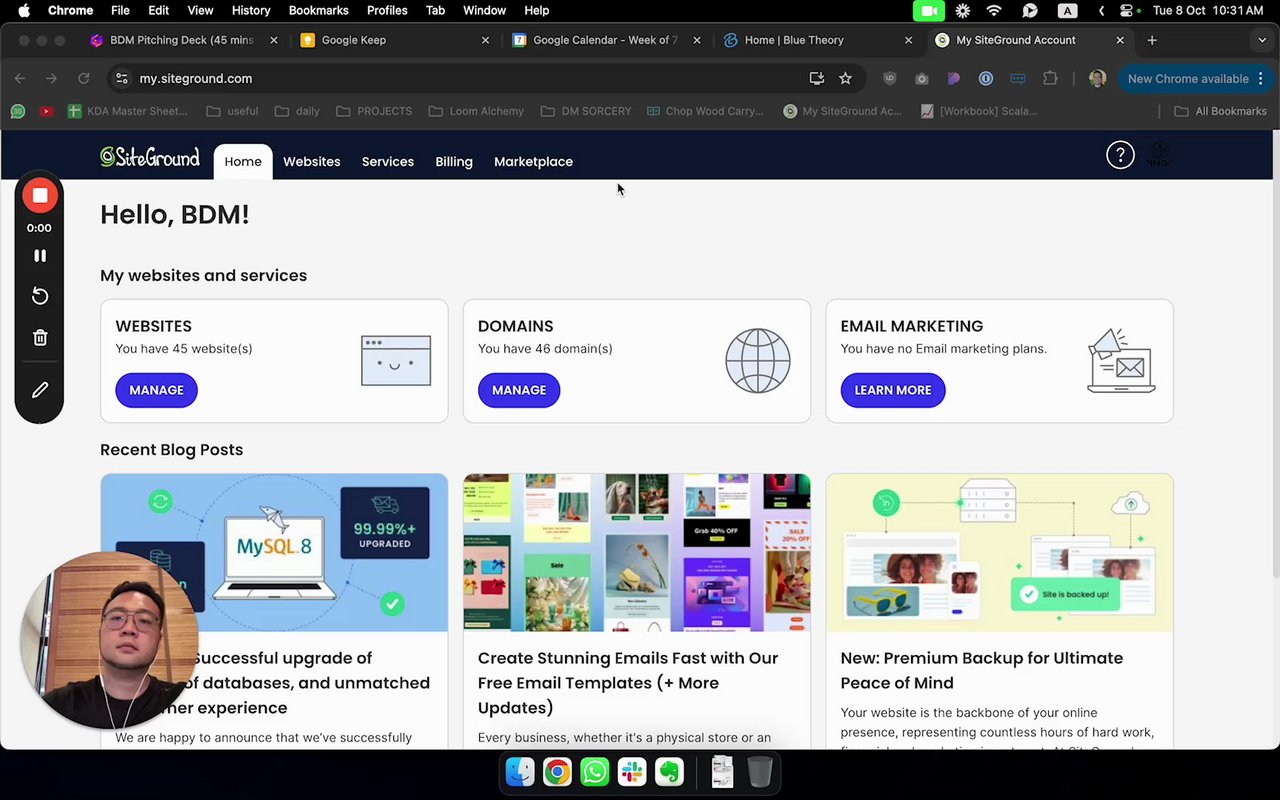1280x800 pixels.
Task: Restart the recording using the circular arrow
Action: point(40,296)
